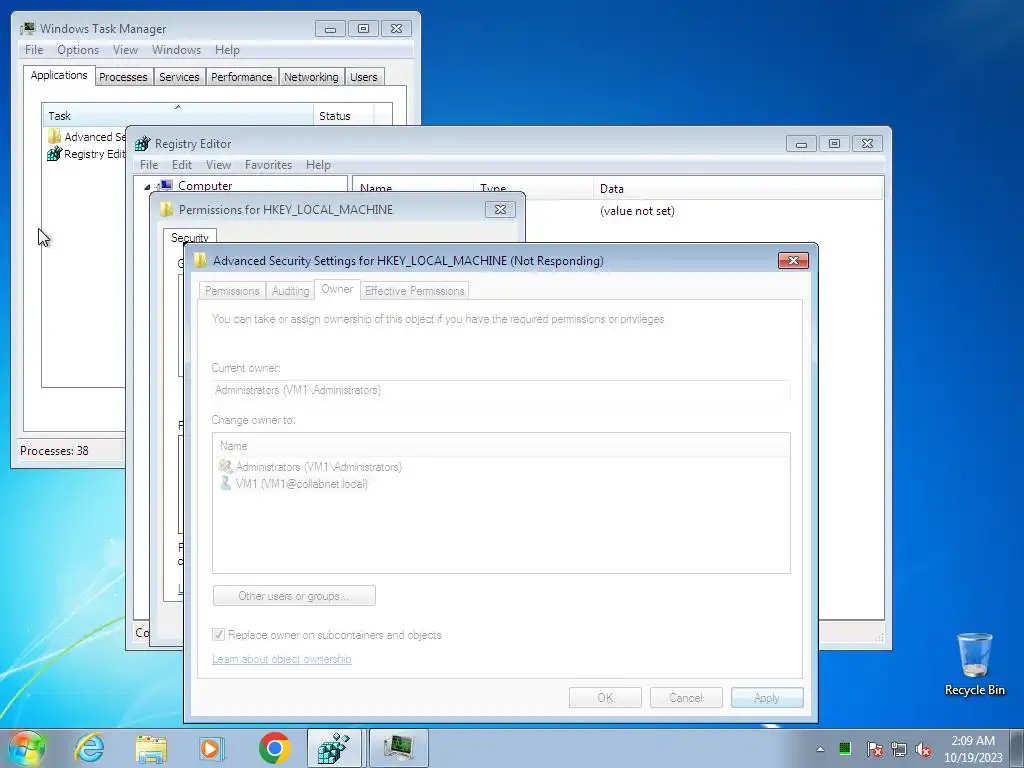Viewport: 1024px width, 768px height.
Task: Click the Other users or groups button
Action: pyautogui.click(x=294, y=596)
